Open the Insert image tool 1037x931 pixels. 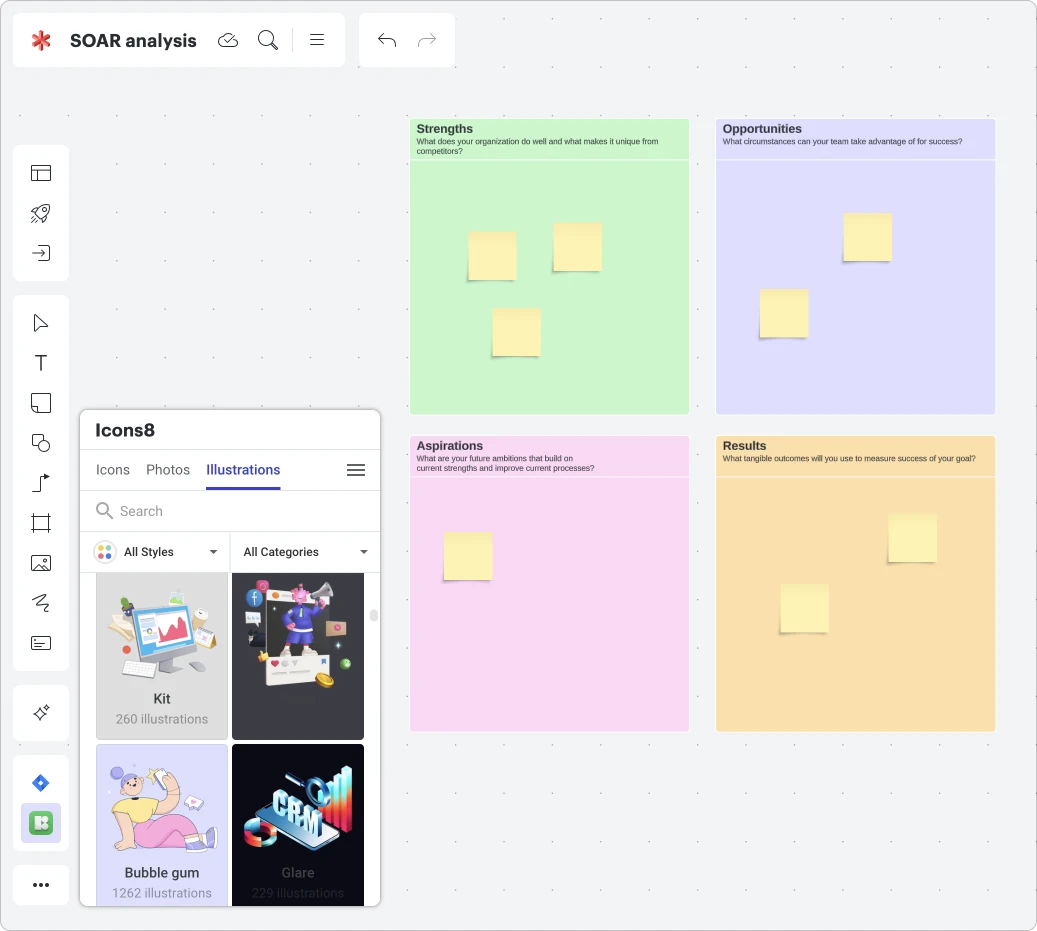41,563
